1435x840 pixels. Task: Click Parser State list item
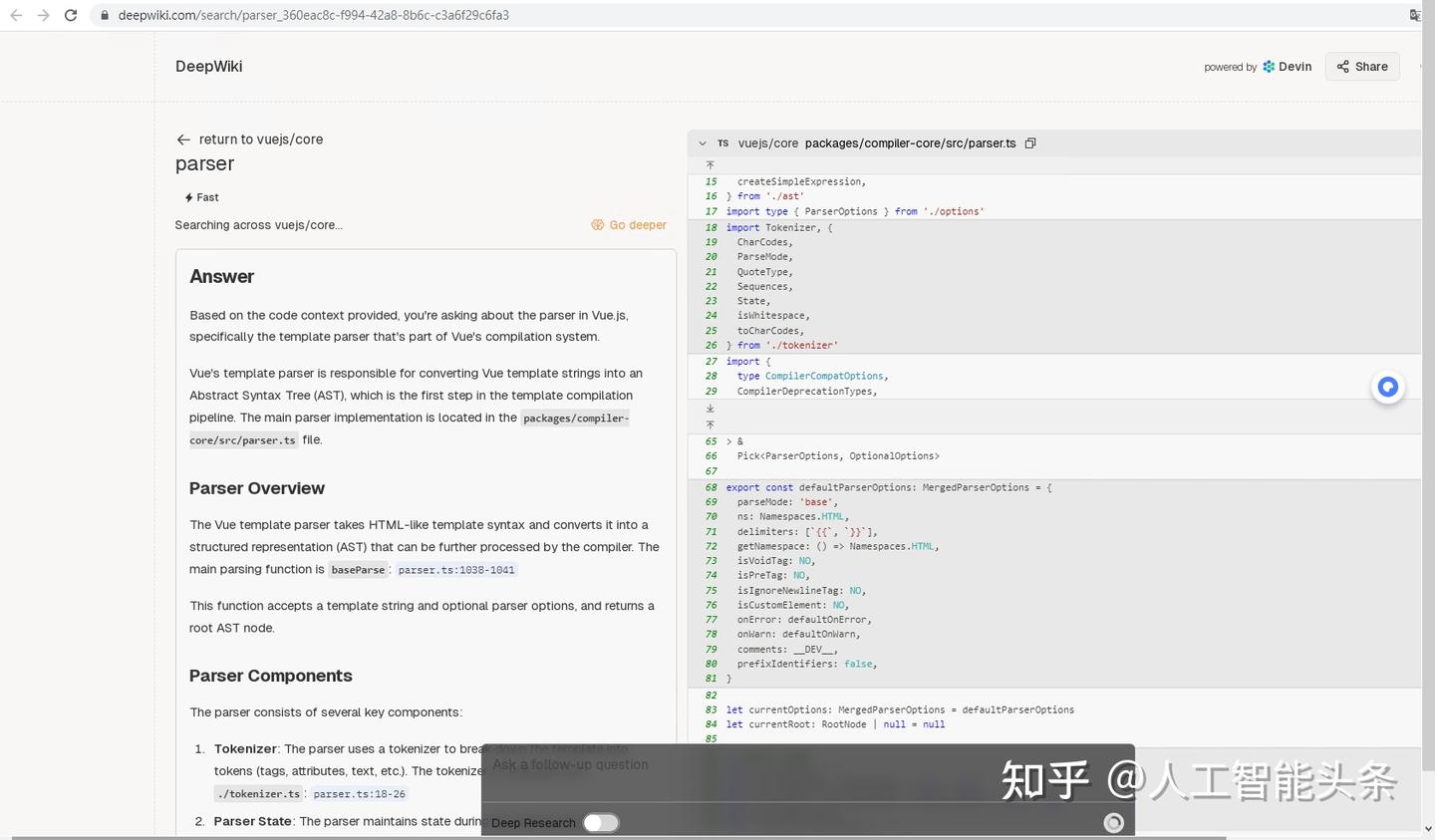click(x=252, y=821)
